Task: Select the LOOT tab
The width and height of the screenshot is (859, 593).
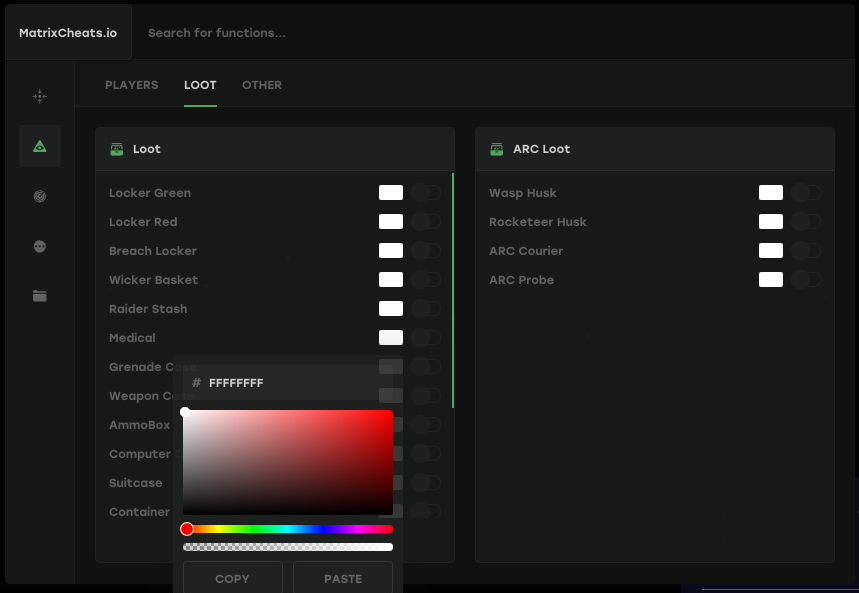Action: pyautogui.click(x=199, y=85)
